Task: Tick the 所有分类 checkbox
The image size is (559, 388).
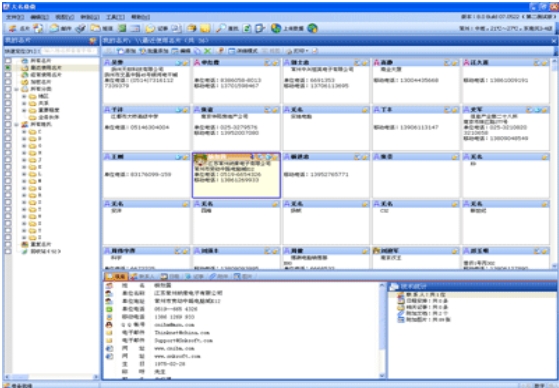Action: (x=8, y=89)
